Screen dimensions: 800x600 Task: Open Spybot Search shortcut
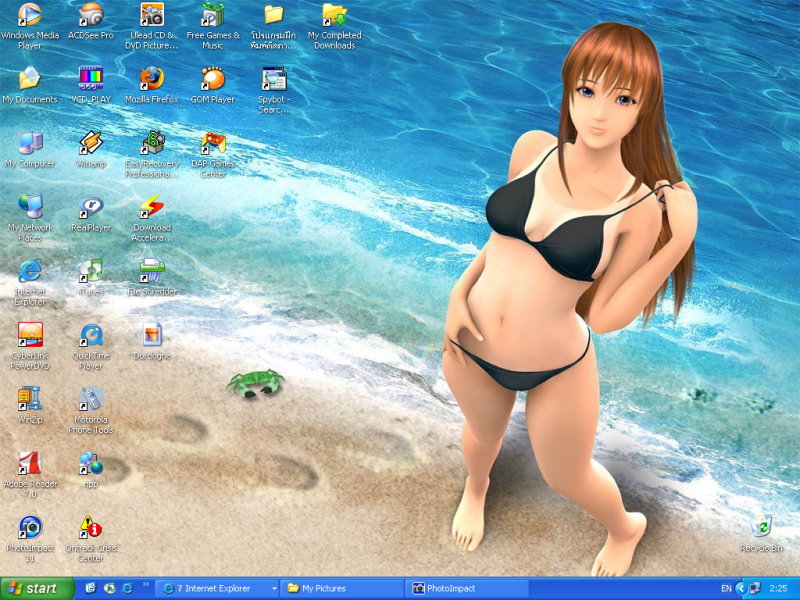click(273, 79)
